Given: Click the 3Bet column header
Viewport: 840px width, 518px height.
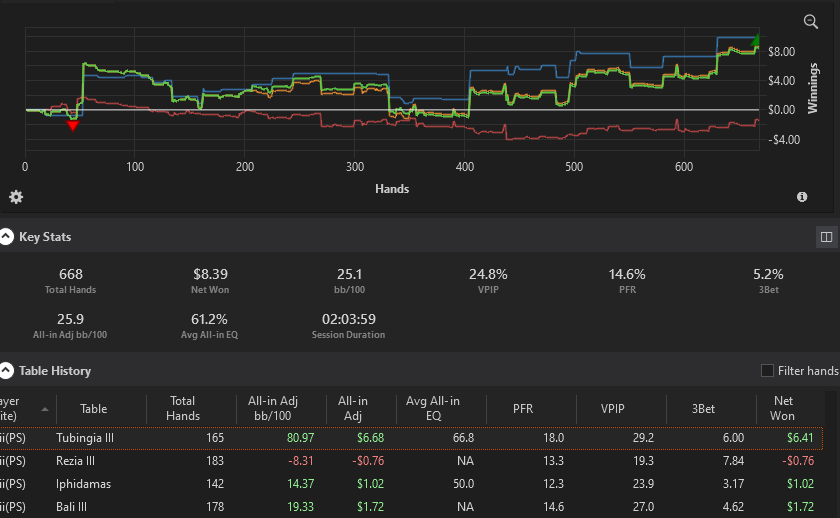Looking at the screenshot, I should [703, 409].
